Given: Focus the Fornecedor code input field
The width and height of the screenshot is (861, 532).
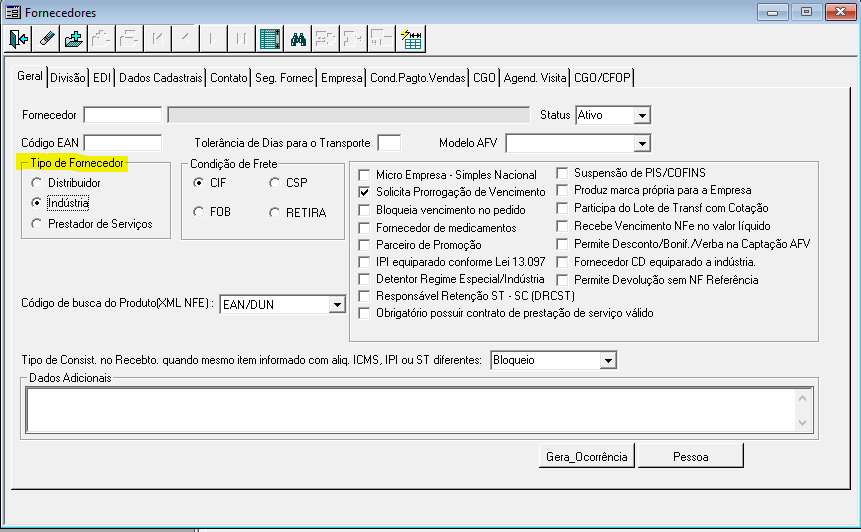Looking at the screenshot, I should tap(122, 115).
